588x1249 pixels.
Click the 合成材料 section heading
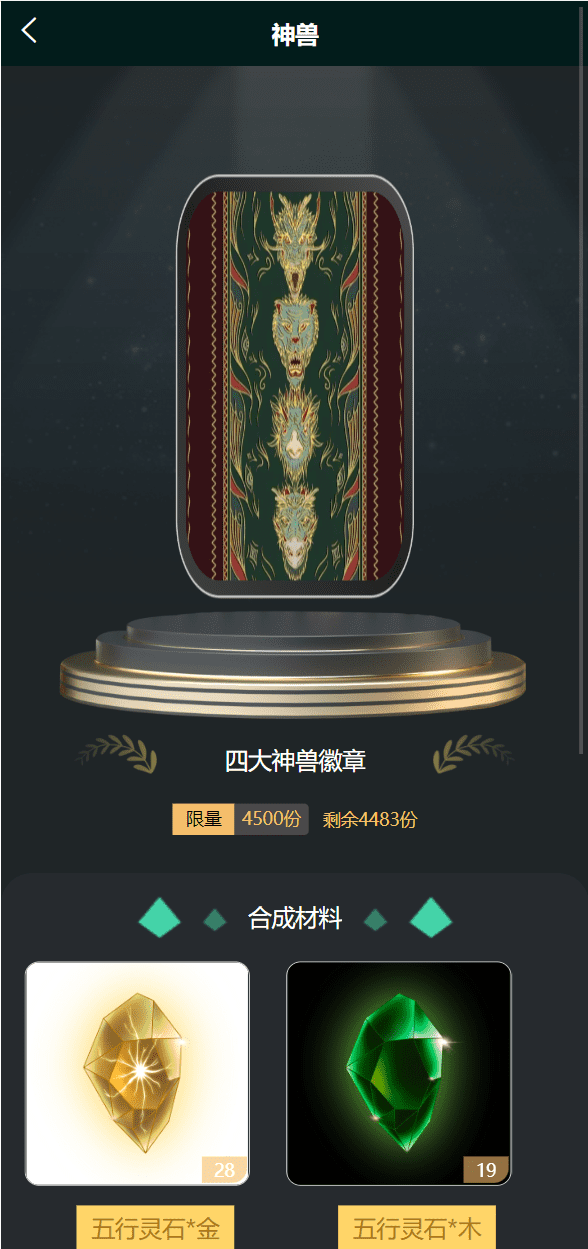(x=295, y=918)
